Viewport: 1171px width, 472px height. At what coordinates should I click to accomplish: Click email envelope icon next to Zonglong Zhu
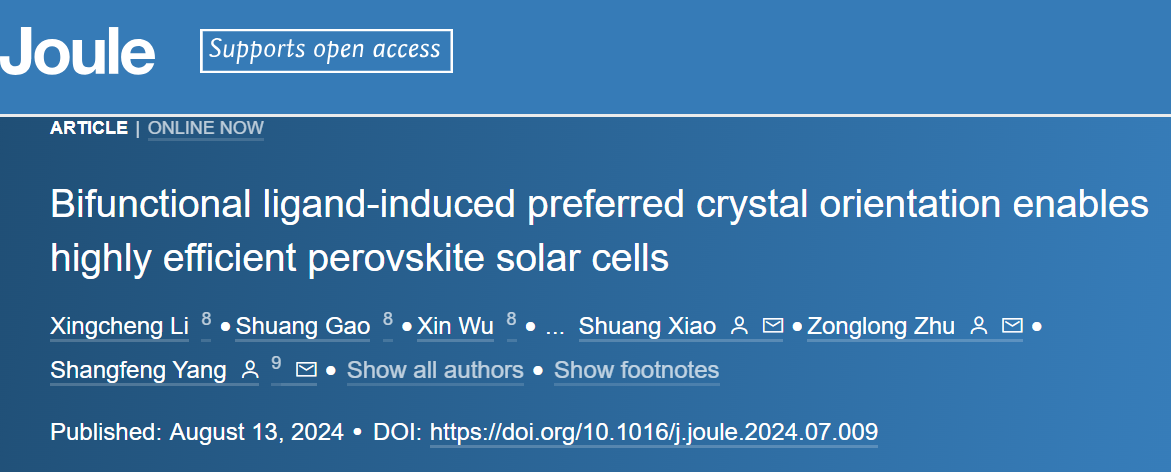point(1011,326)
